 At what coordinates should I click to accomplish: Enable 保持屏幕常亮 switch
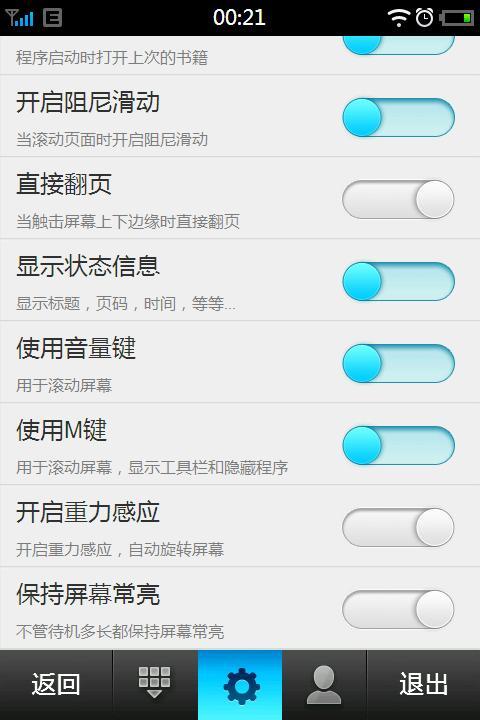(x=398, y=609)
